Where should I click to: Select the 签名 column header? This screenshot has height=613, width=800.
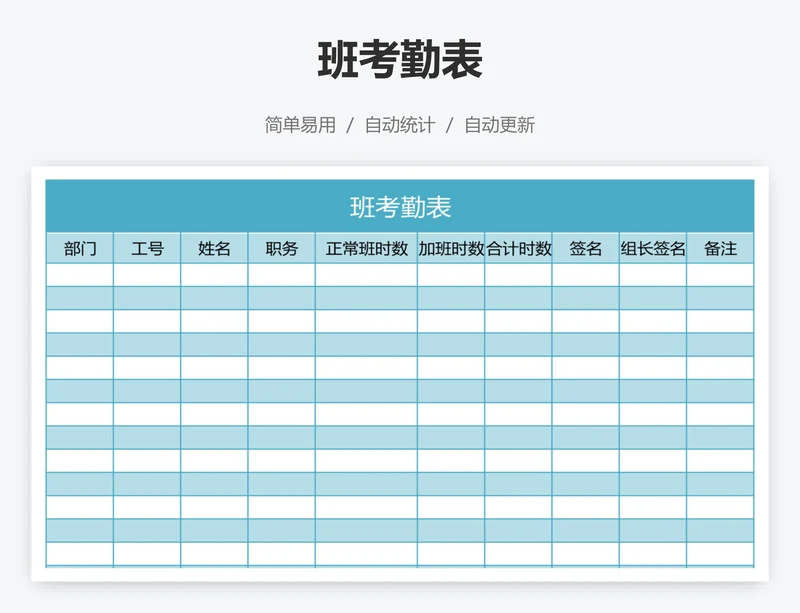(x=586, y=249)
